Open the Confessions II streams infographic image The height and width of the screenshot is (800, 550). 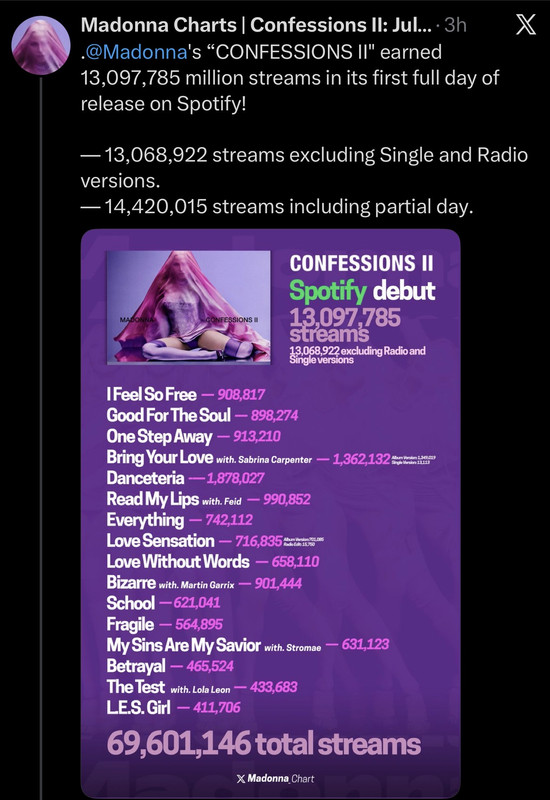point(270,513)
